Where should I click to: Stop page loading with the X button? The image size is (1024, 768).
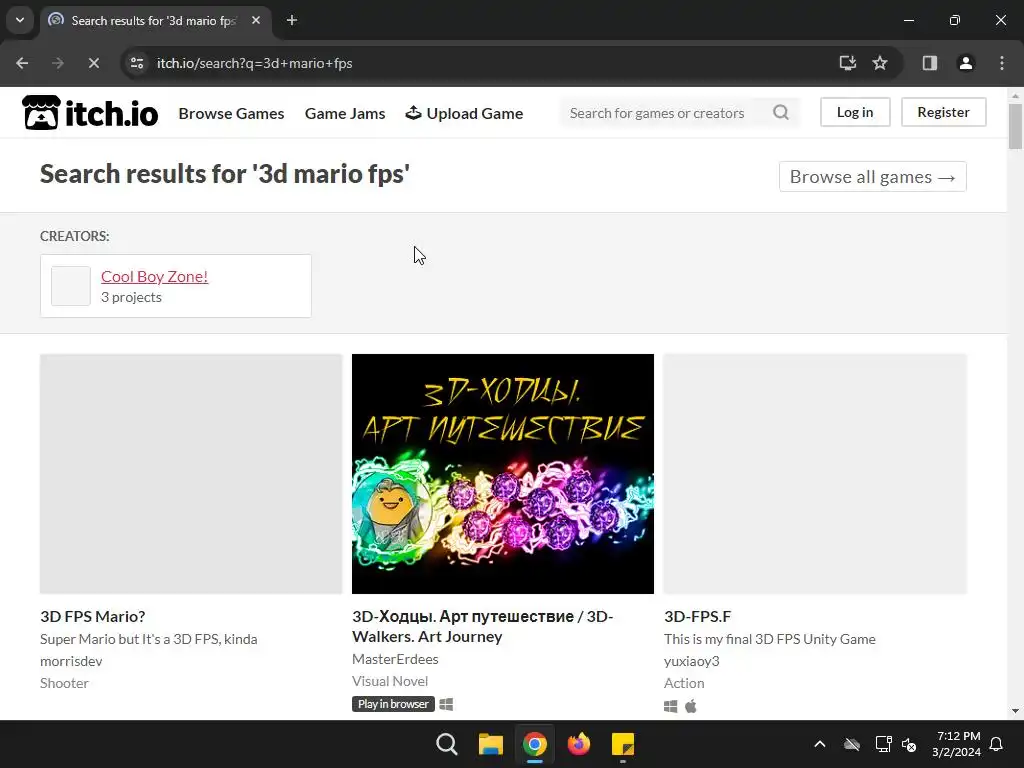click(x=93, y=63)
